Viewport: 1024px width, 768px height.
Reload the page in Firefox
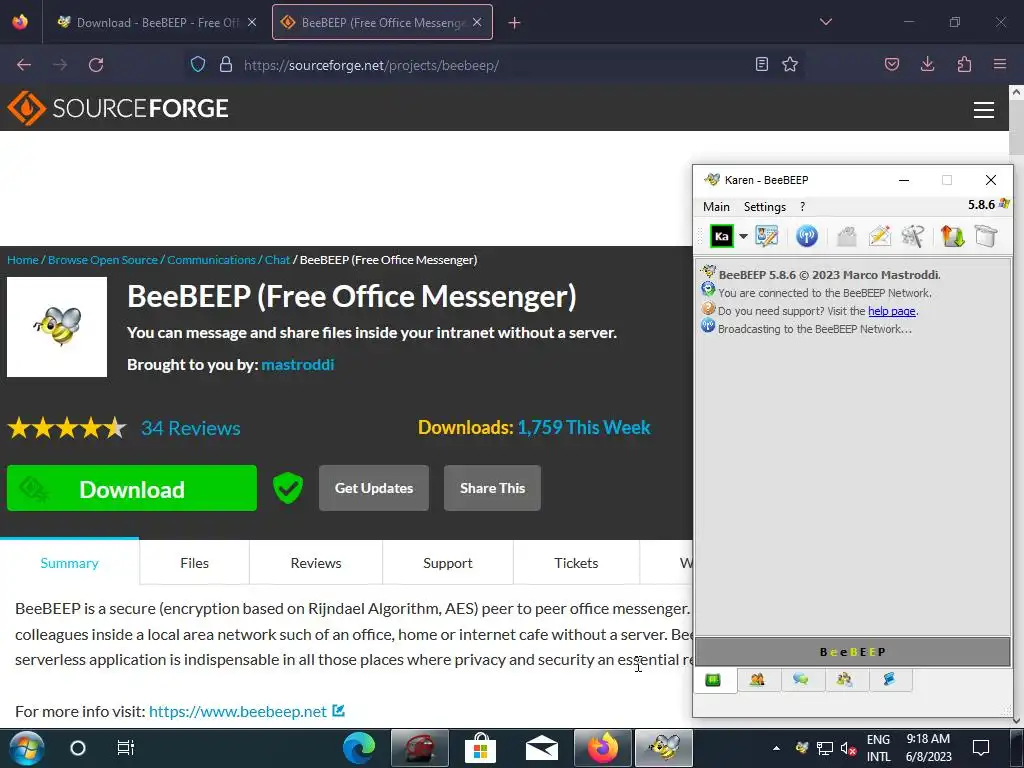[x=96, y=65]
